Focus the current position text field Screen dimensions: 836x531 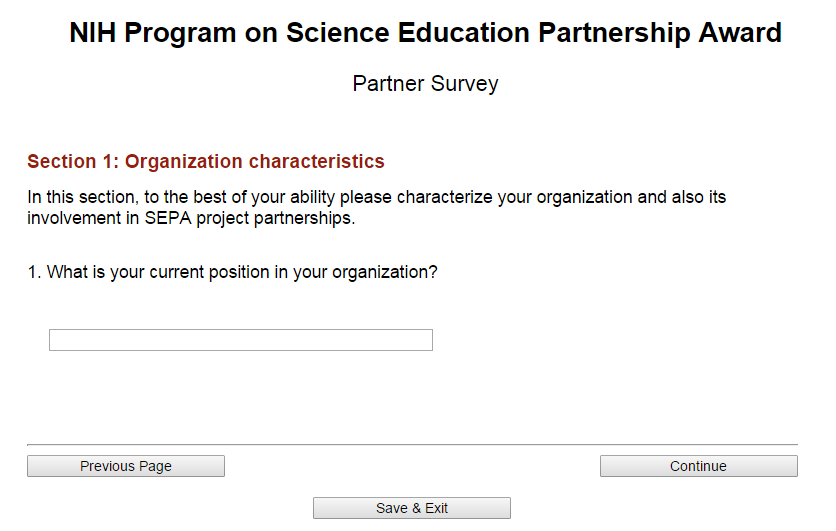241,340
